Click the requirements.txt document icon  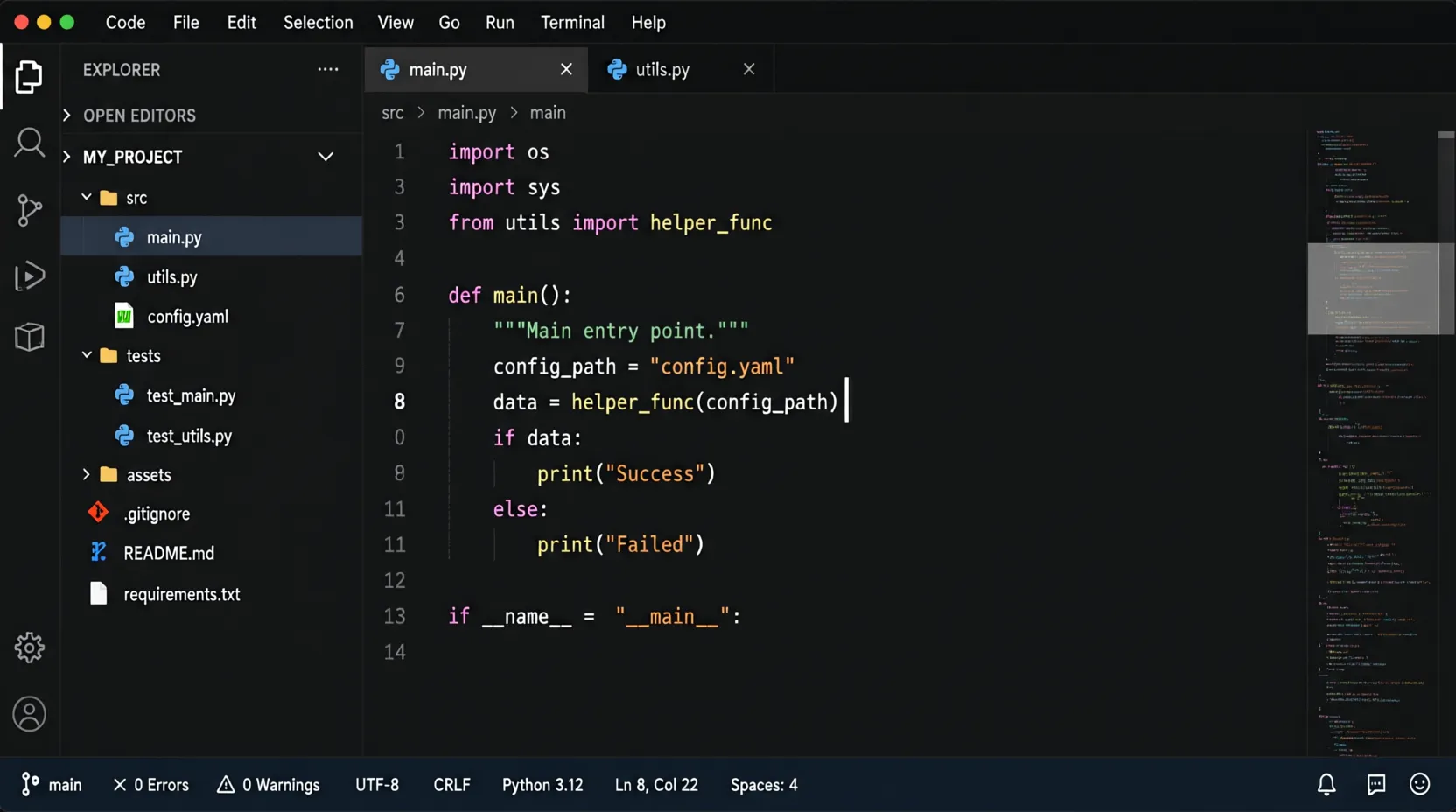[99, 593]
